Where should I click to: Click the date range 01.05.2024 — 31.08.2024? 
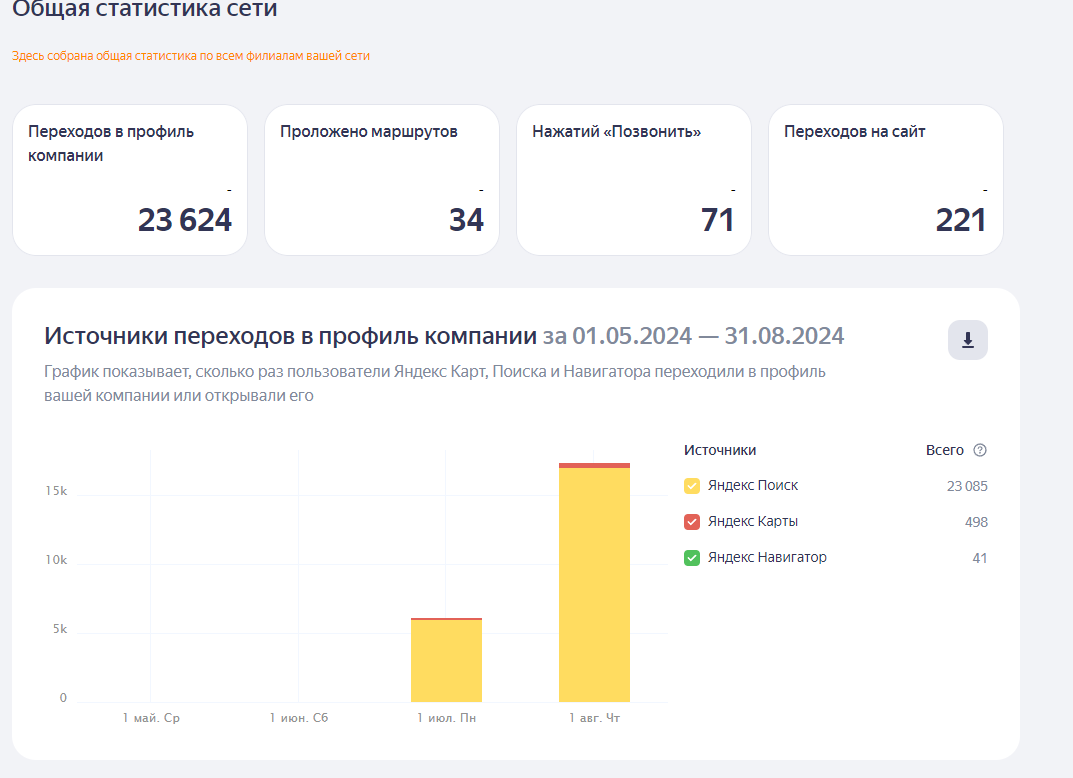click(708, 336)
